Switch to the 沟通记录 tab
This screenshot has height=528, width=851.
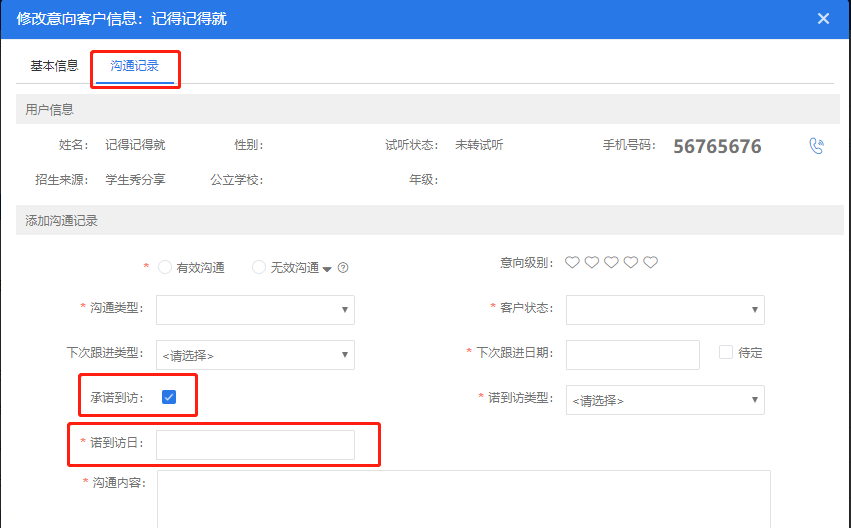click(x=135, y=66)
